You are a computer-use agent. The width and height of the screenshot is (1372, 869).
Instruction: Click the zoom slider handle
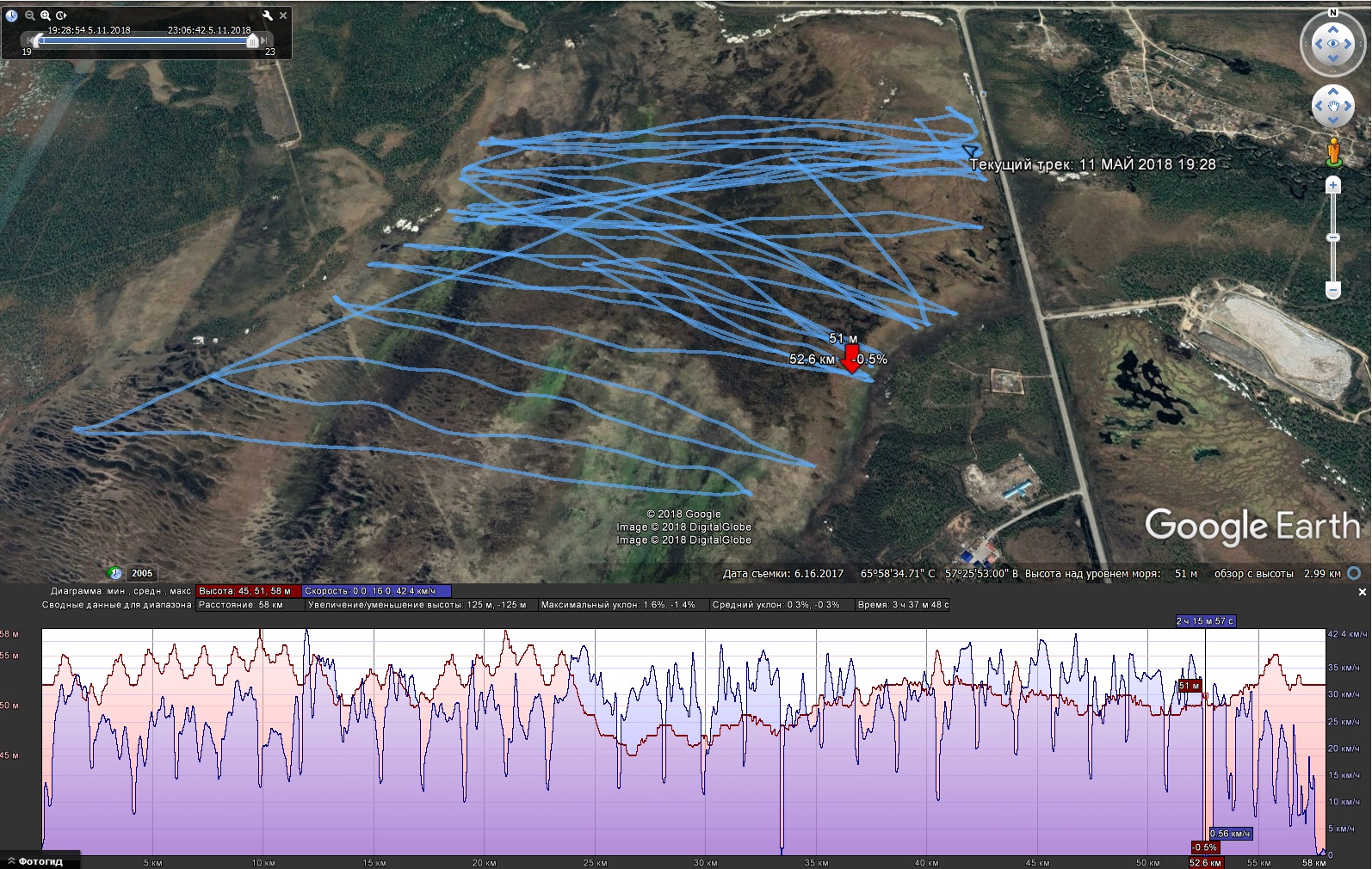[x=1333, y=237]
